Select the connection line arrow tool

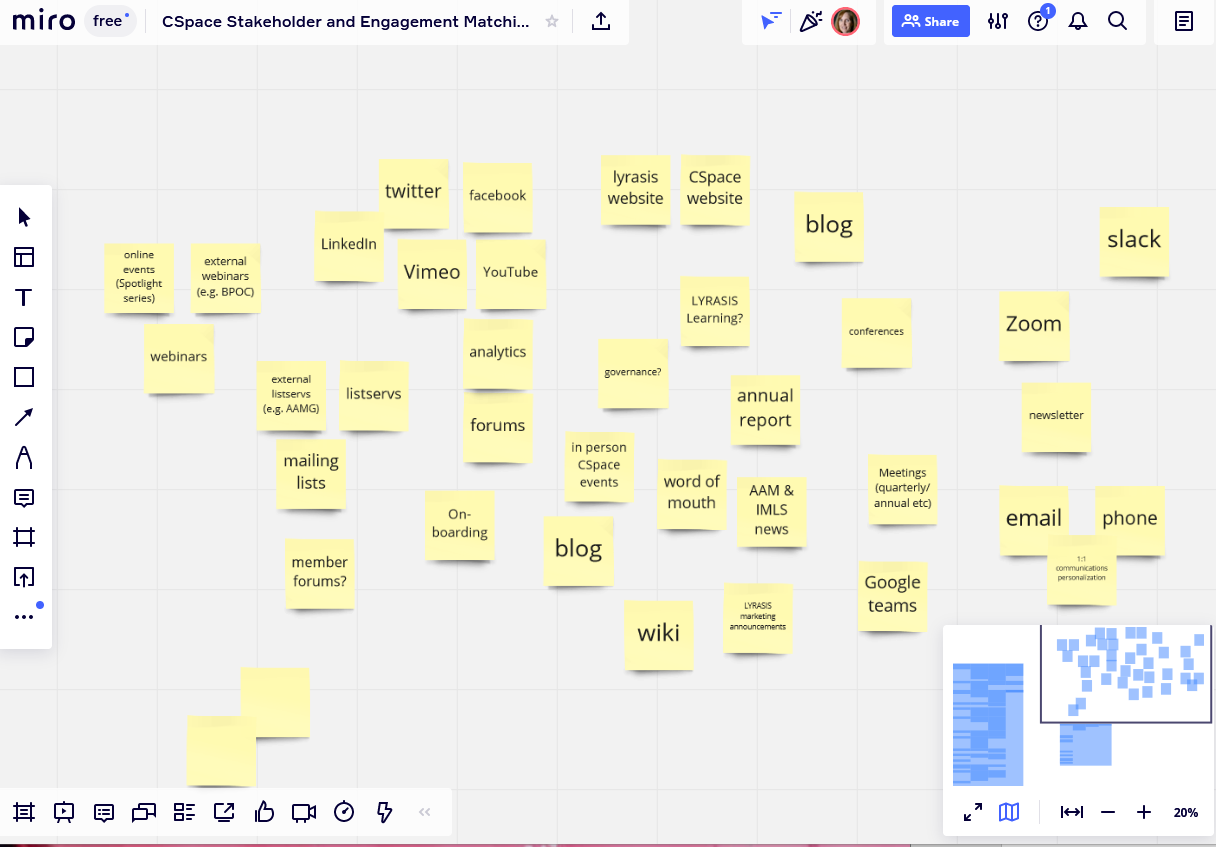click(x=24, y=417)
